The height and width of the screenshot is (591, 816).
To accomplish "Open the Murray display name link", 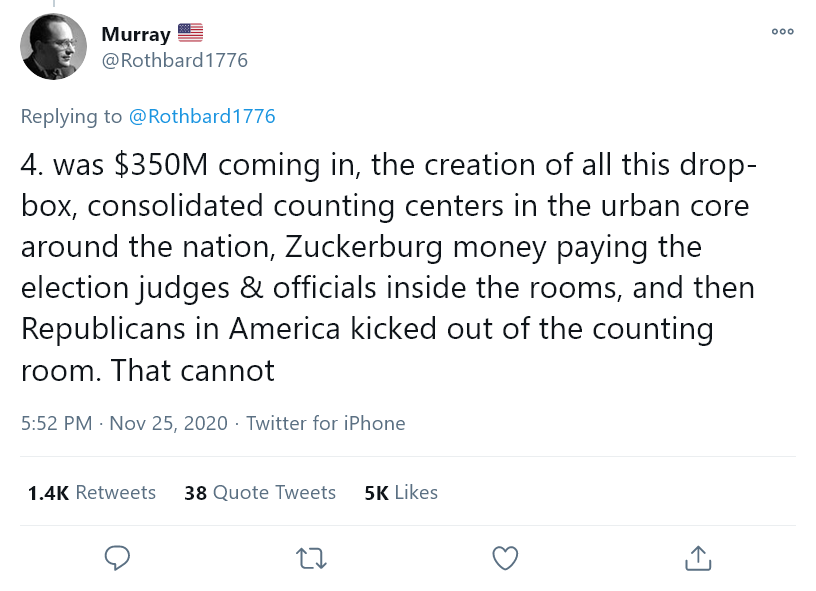I will (x=135, y=34).
